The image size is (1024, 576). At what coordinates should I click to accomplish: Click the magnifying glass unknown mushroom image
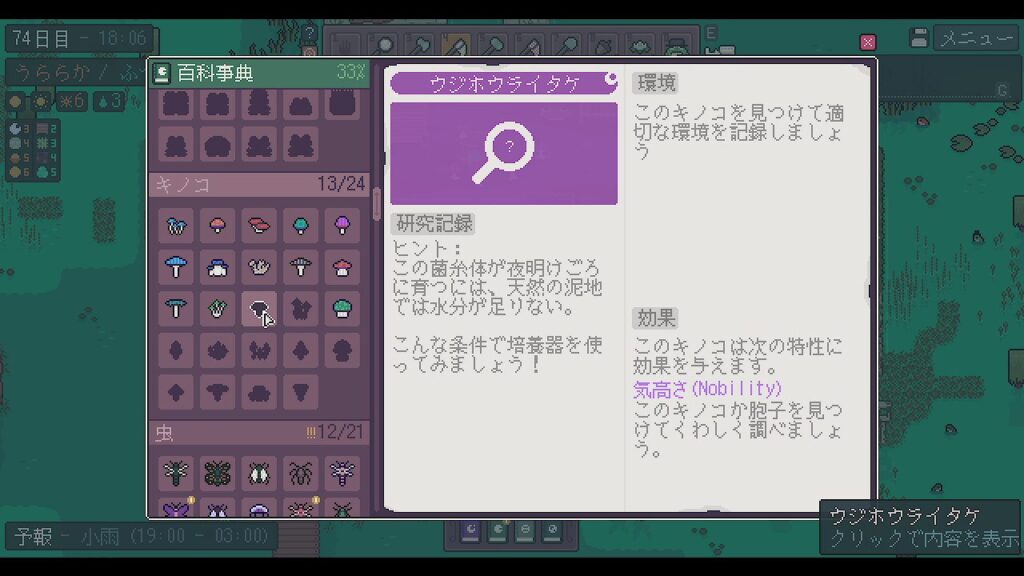(x=504, y=153)
